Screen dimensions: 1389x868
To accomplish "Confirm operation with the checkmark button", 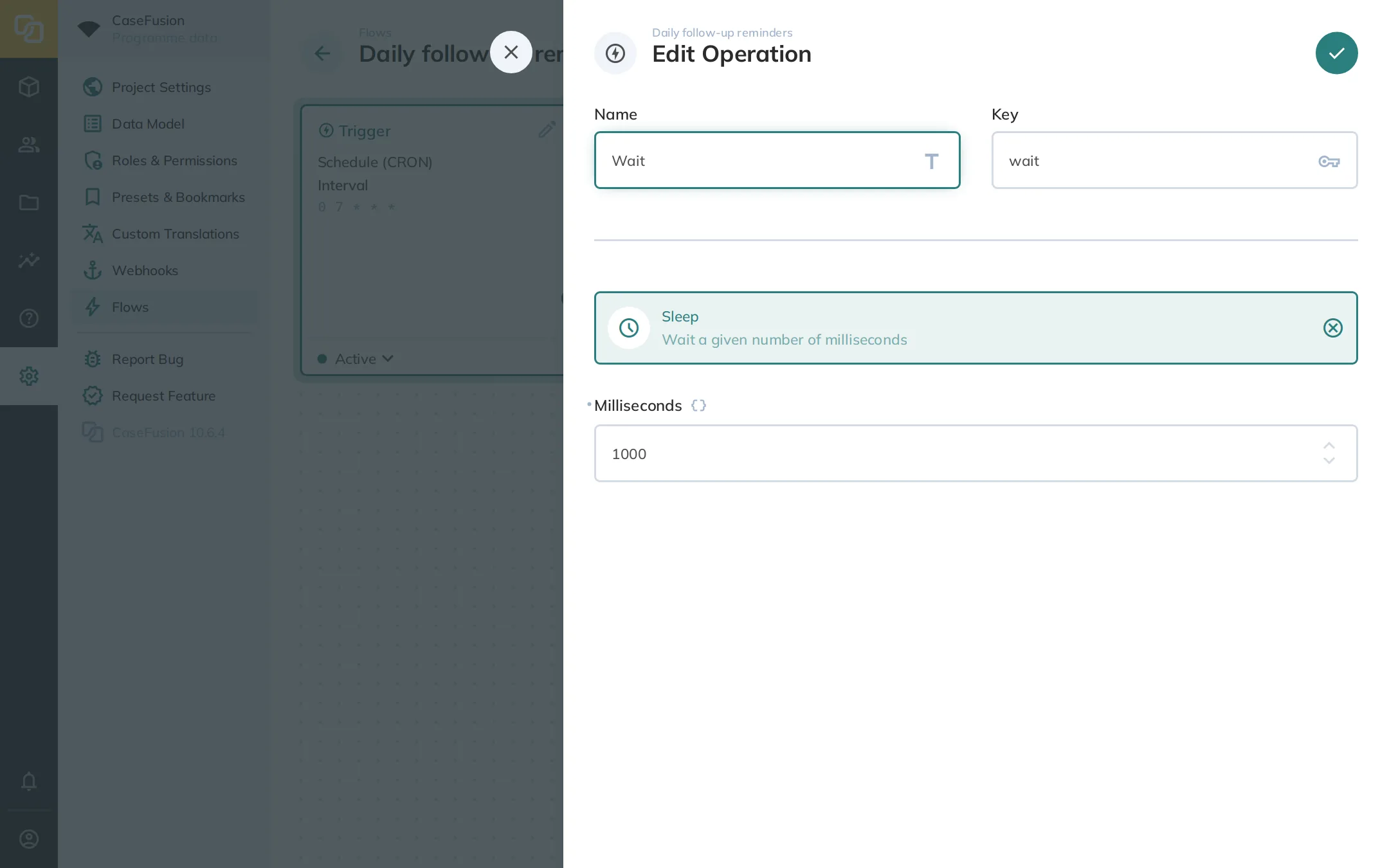I will click(1336, 53).
